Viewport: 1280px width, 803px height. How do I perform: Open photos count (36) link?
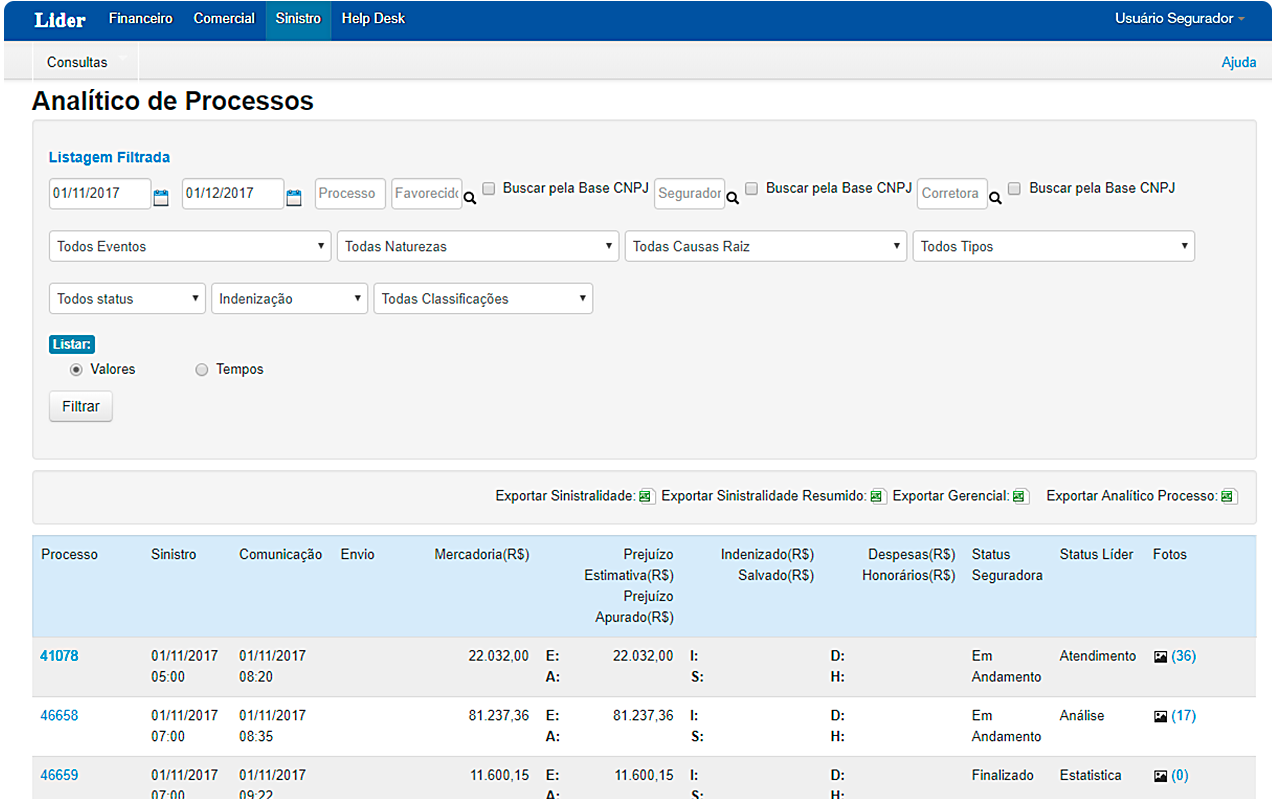1183,656
